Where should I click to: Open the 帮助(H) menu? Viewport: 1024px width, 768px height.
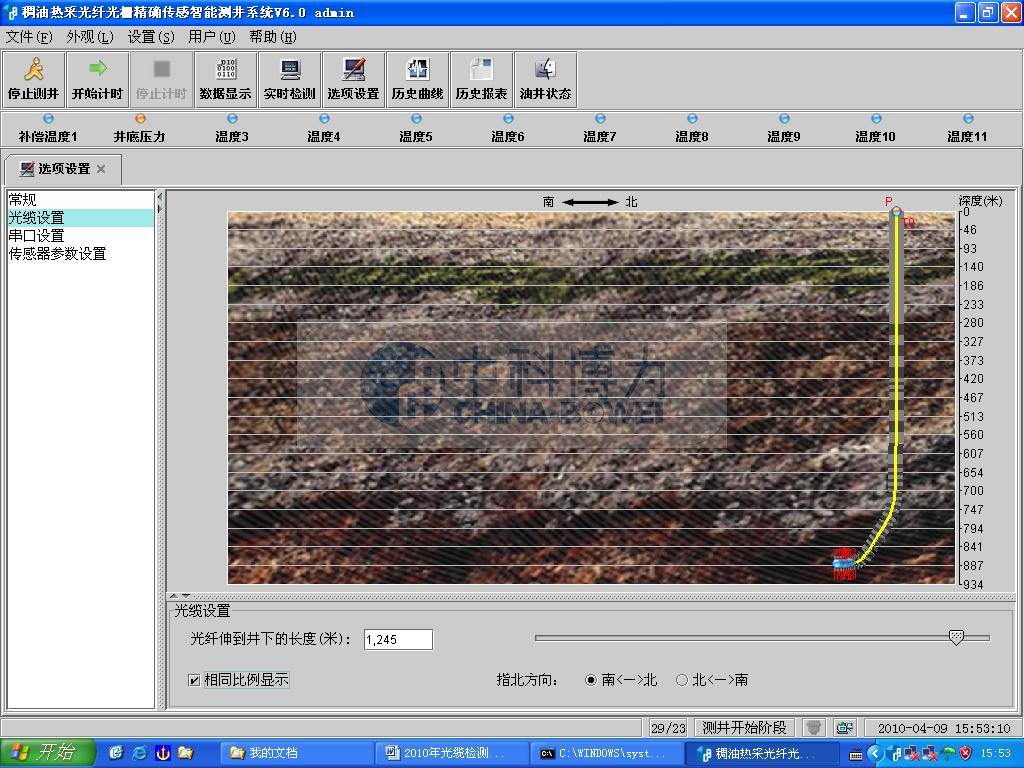click(x=273, y=37)
